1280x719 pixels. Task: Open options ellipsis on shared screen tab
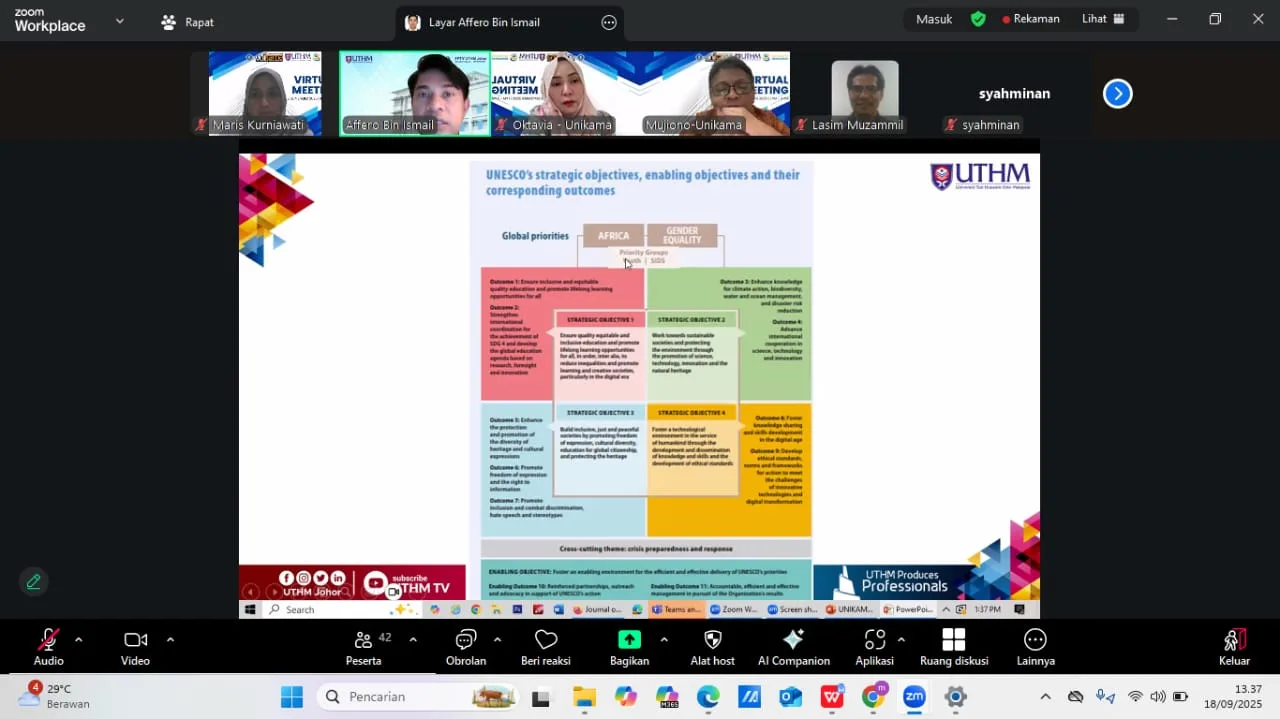609,22
